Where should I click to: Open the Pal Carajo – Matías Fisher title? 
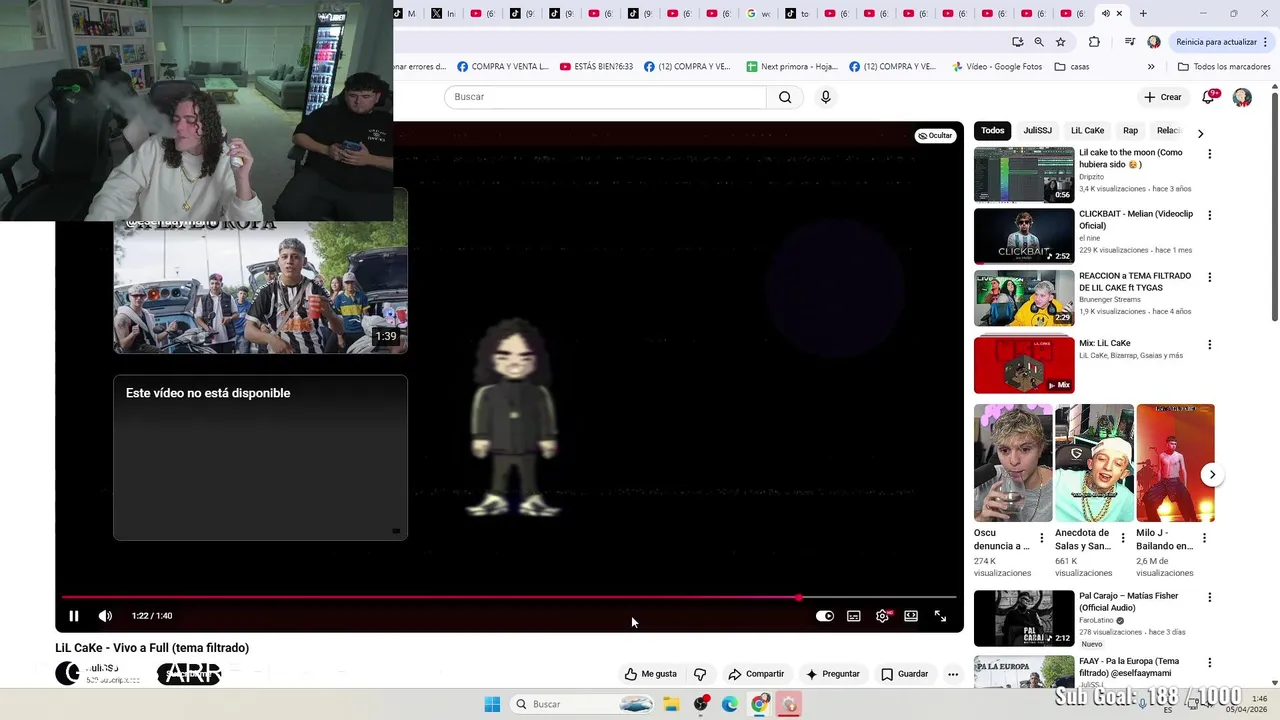(1129, 602)
